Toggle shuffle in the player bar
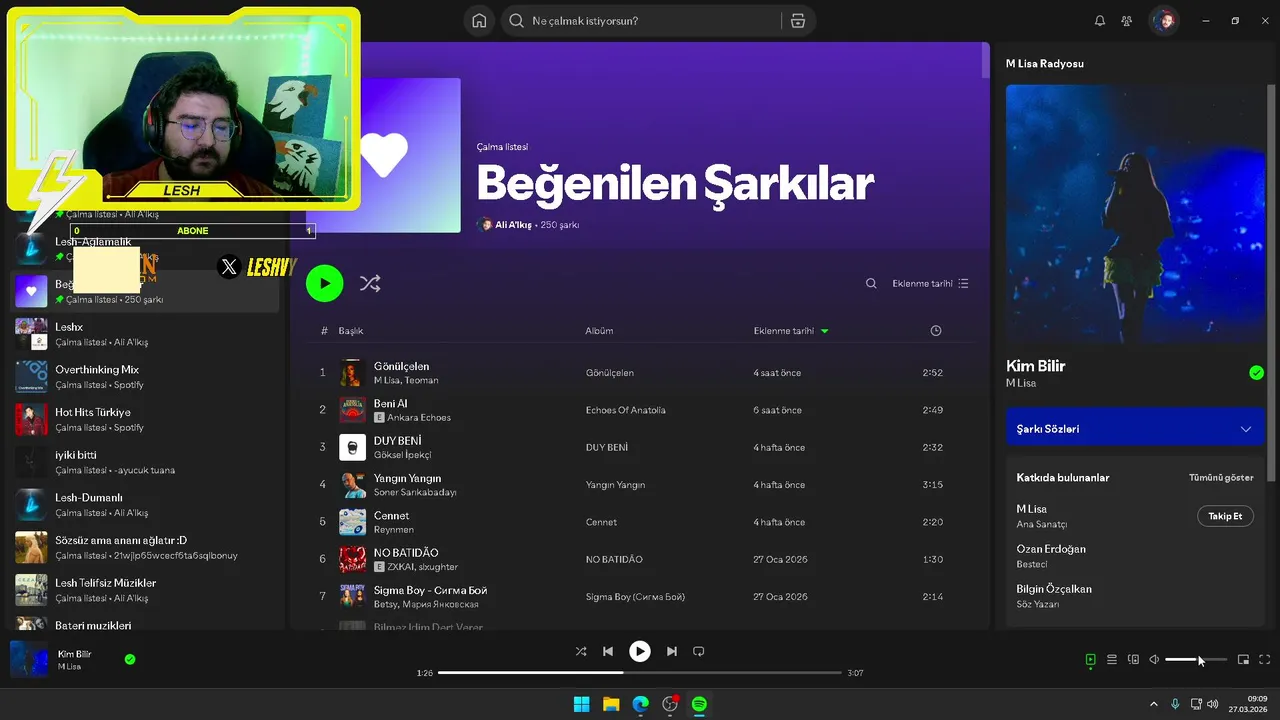1280x720 pixels. pyautogui.click(x=581, y=651)
